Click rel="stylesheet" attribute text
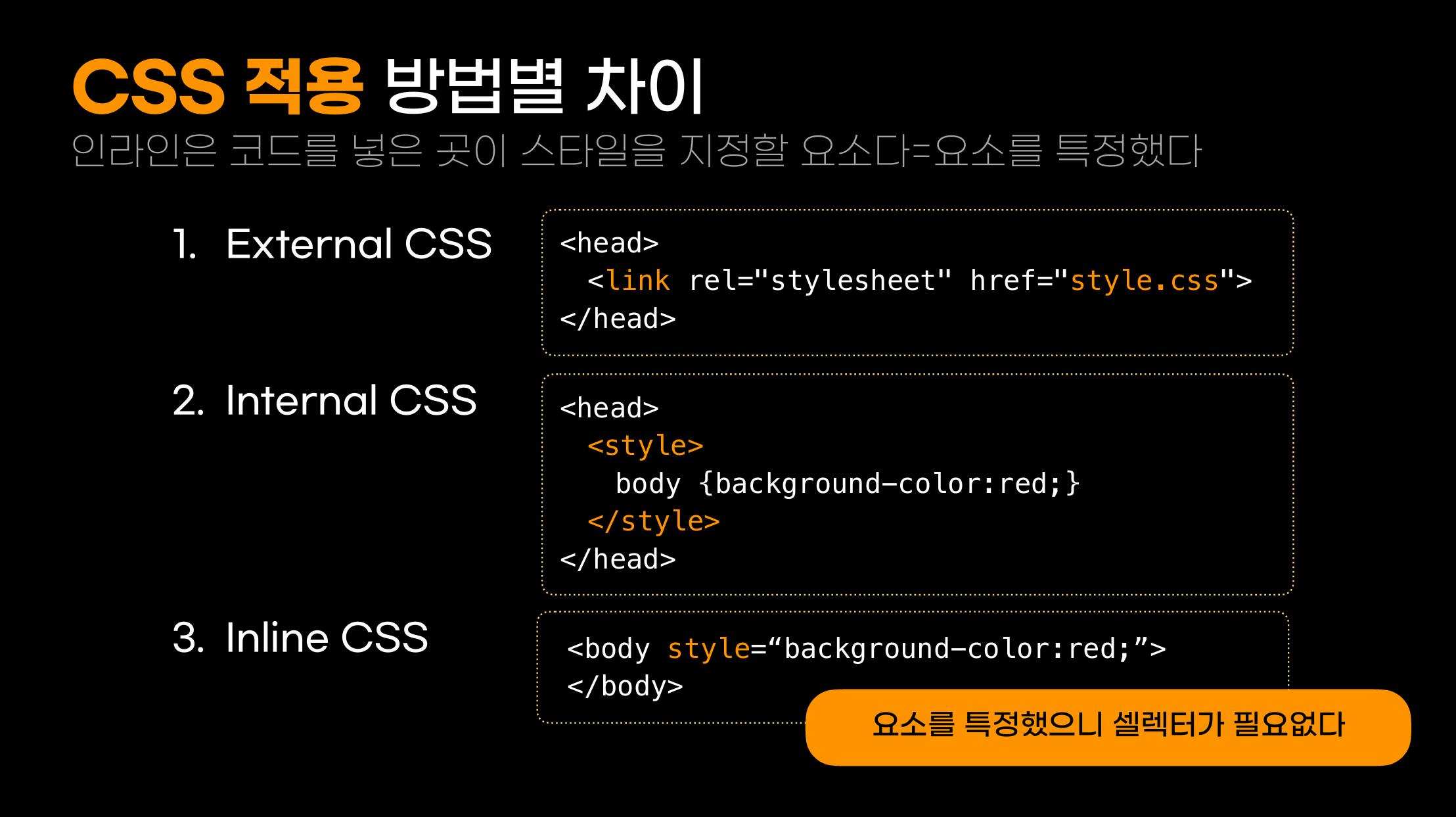 [x=820, y=281]
